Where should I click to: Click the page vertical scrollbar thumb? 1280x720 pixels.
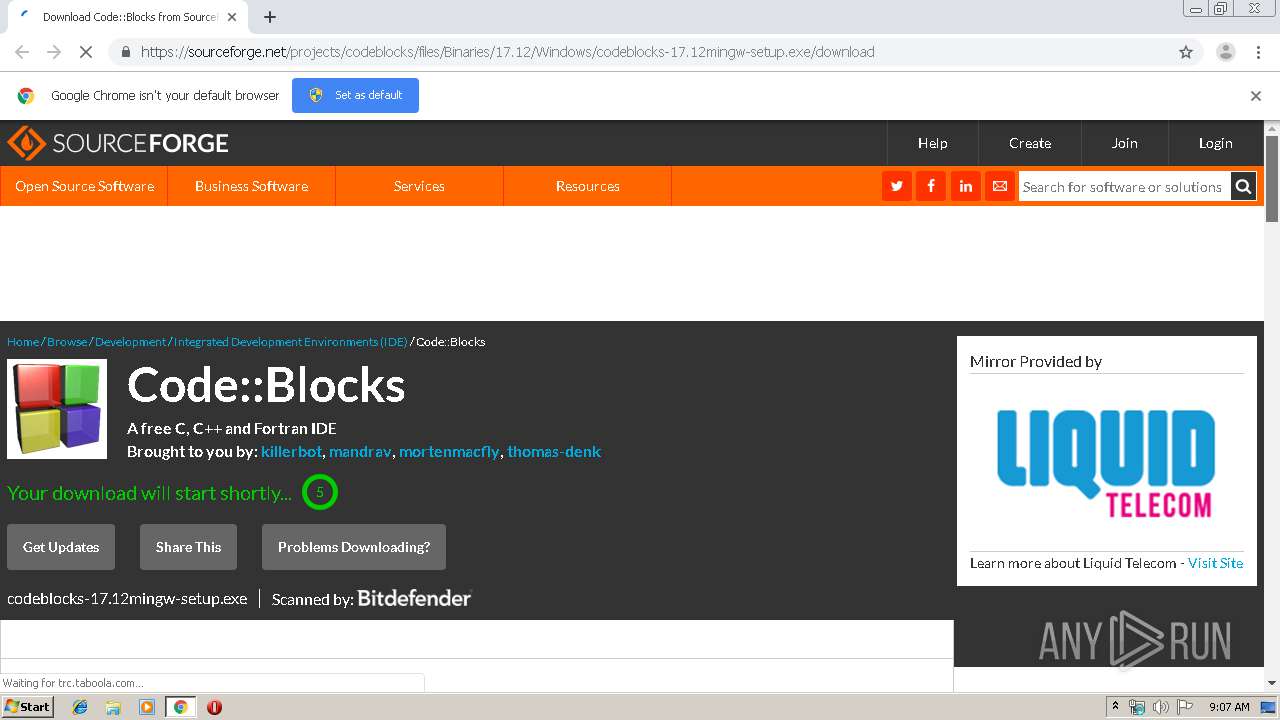pyautogui.click(x=1271, y=178)
